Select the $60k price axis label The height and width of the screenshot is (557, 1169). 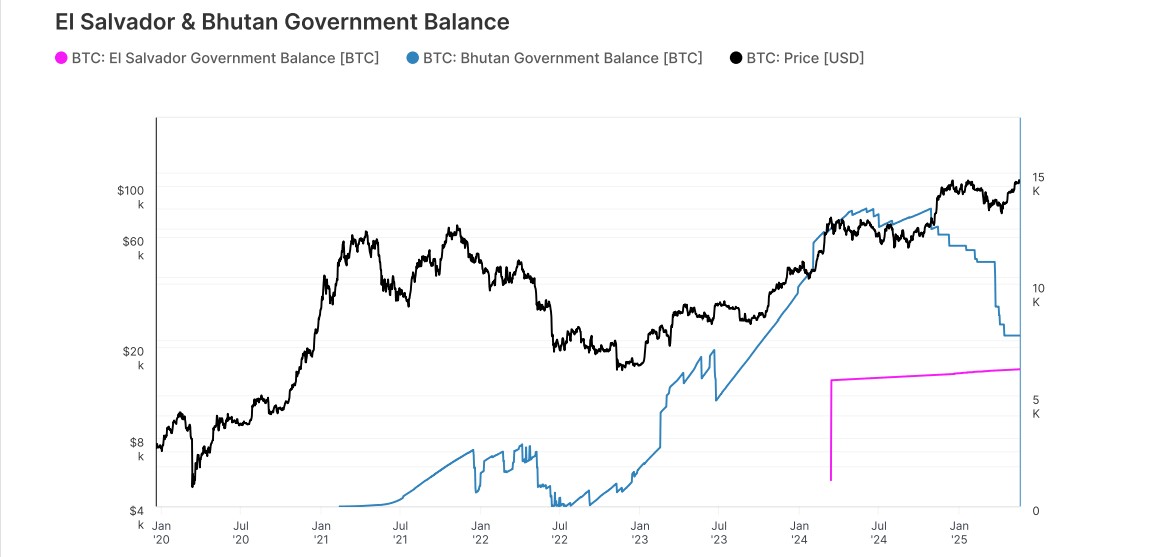tap(133, 248)
